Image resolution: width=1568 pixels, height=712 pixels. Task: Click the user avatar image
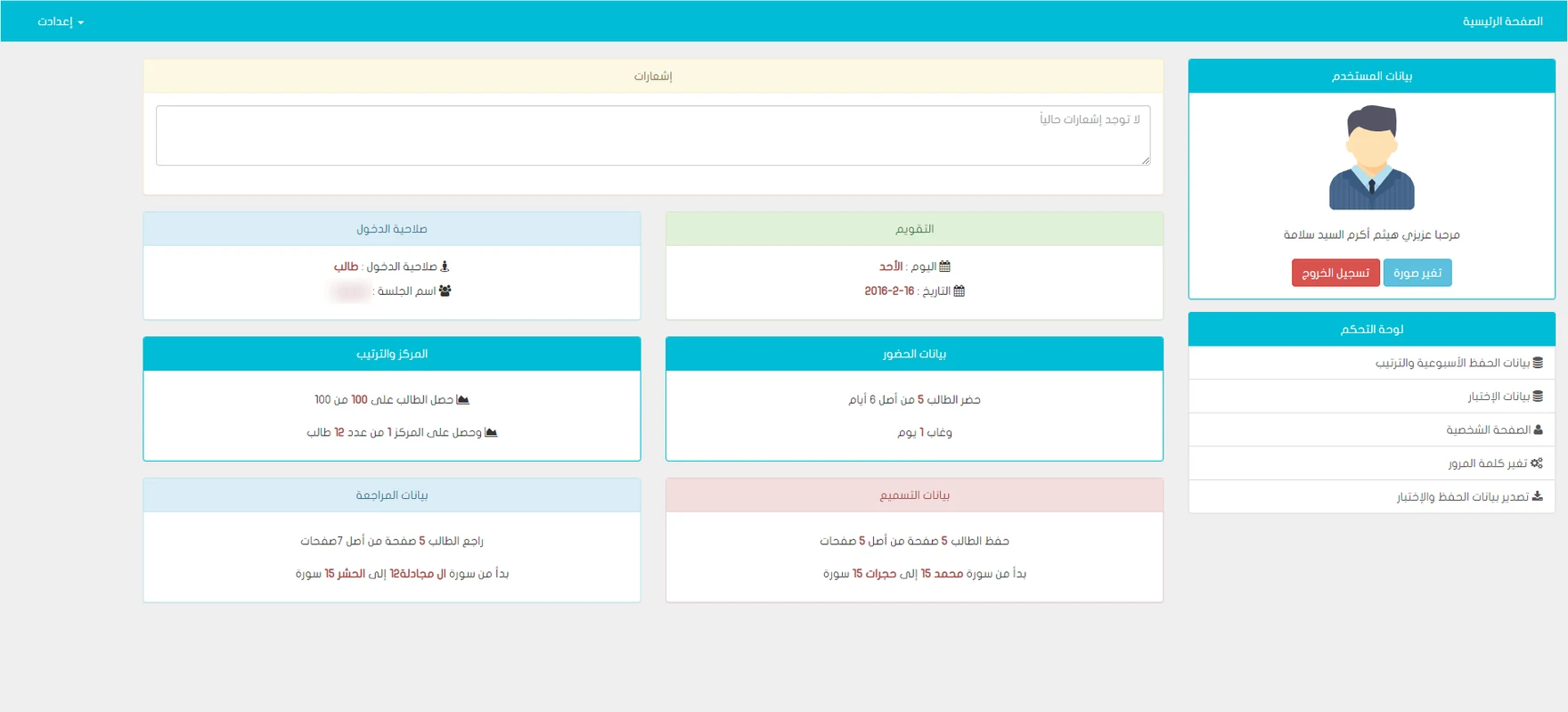(1372, 158)
